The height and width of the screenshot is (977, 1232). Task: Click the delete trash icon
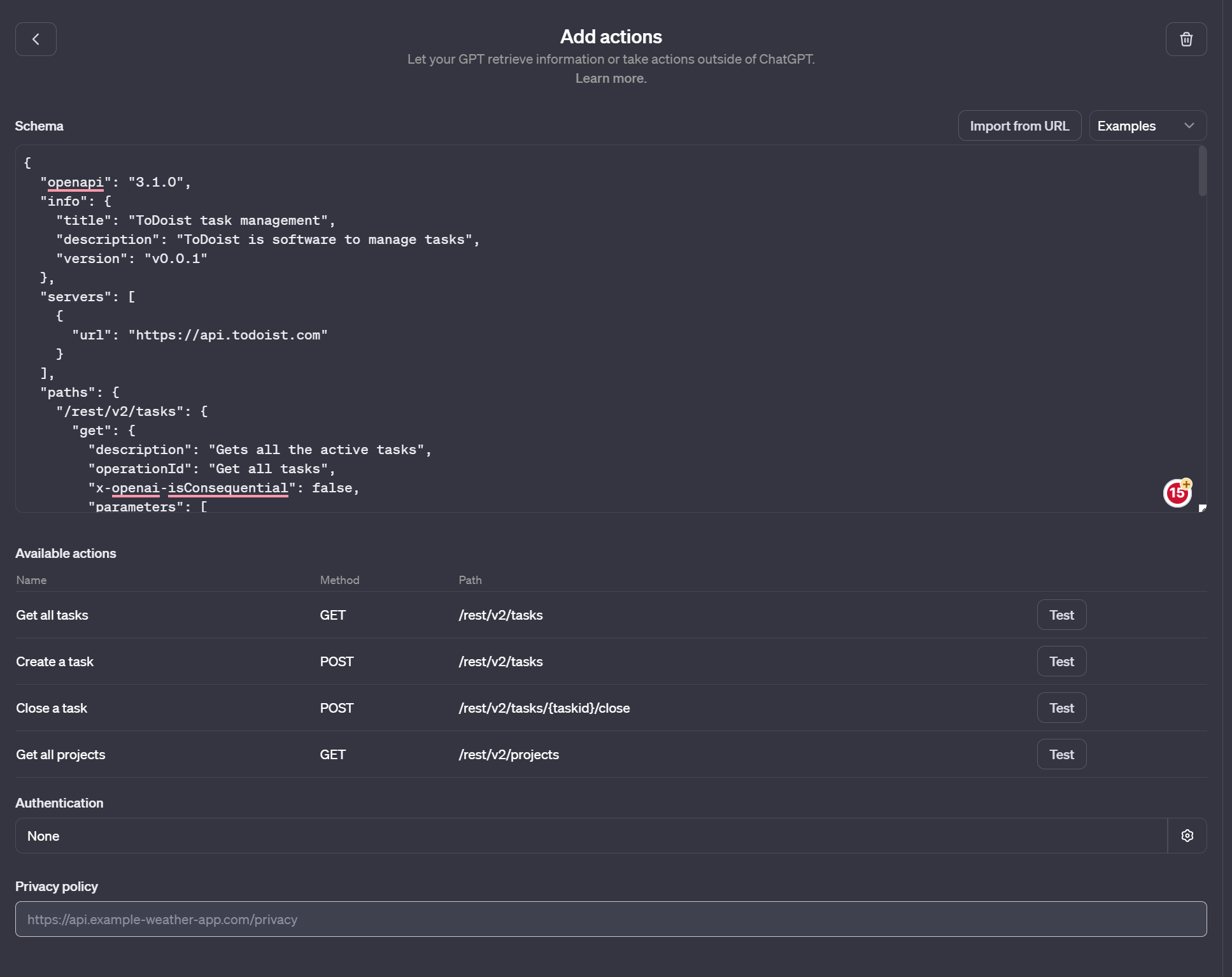pos(1186,39)
